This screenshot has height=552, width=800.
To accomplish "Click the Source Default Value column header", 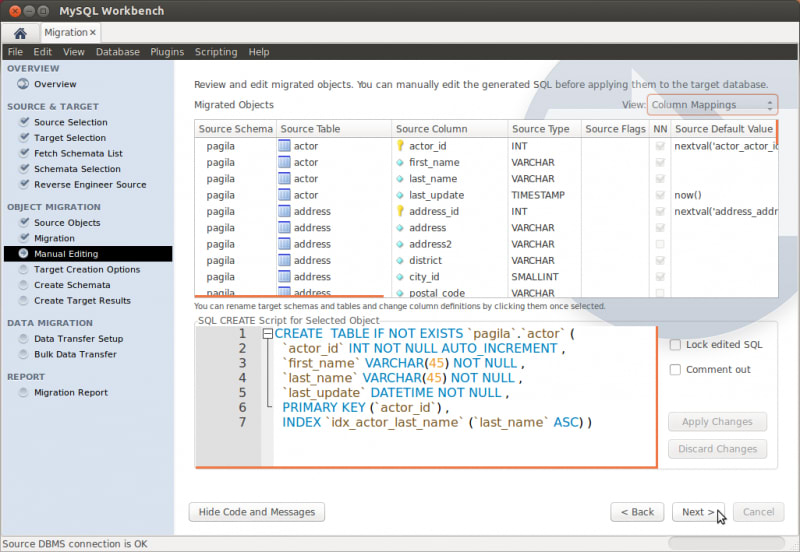I will coord(723,129).
